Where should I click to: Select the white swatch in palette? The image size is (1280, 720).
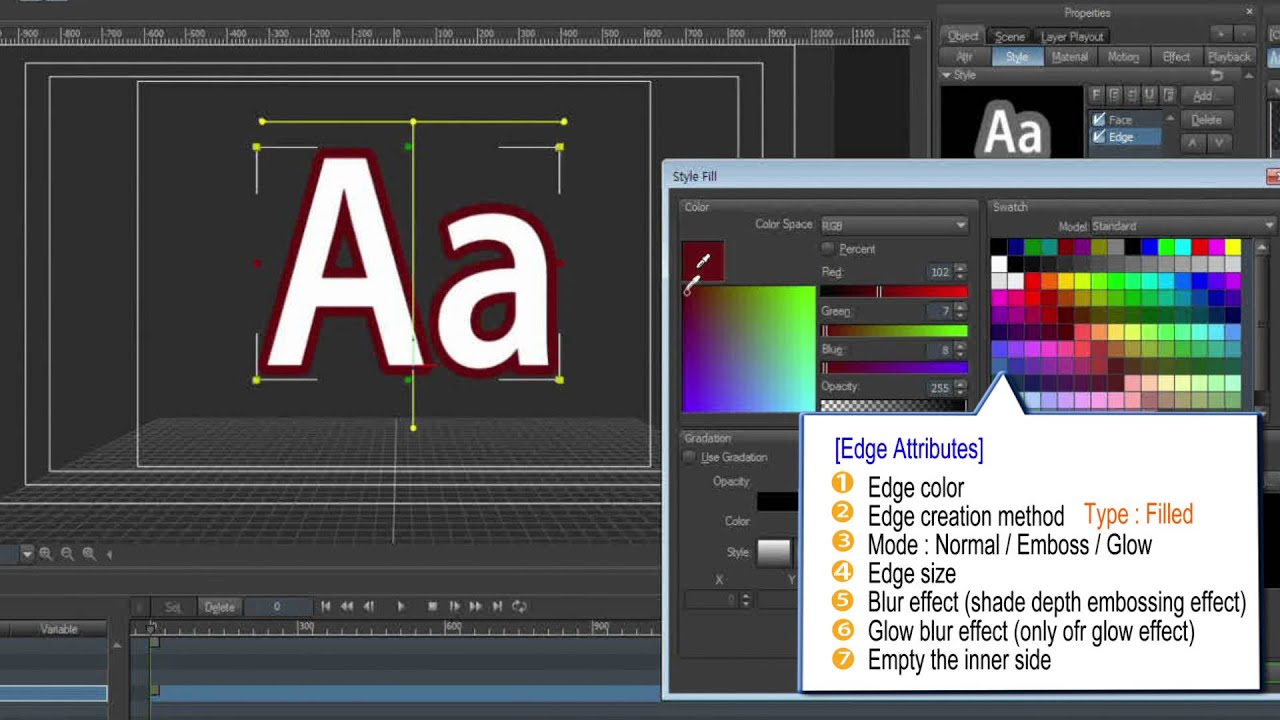click(999, 264)
